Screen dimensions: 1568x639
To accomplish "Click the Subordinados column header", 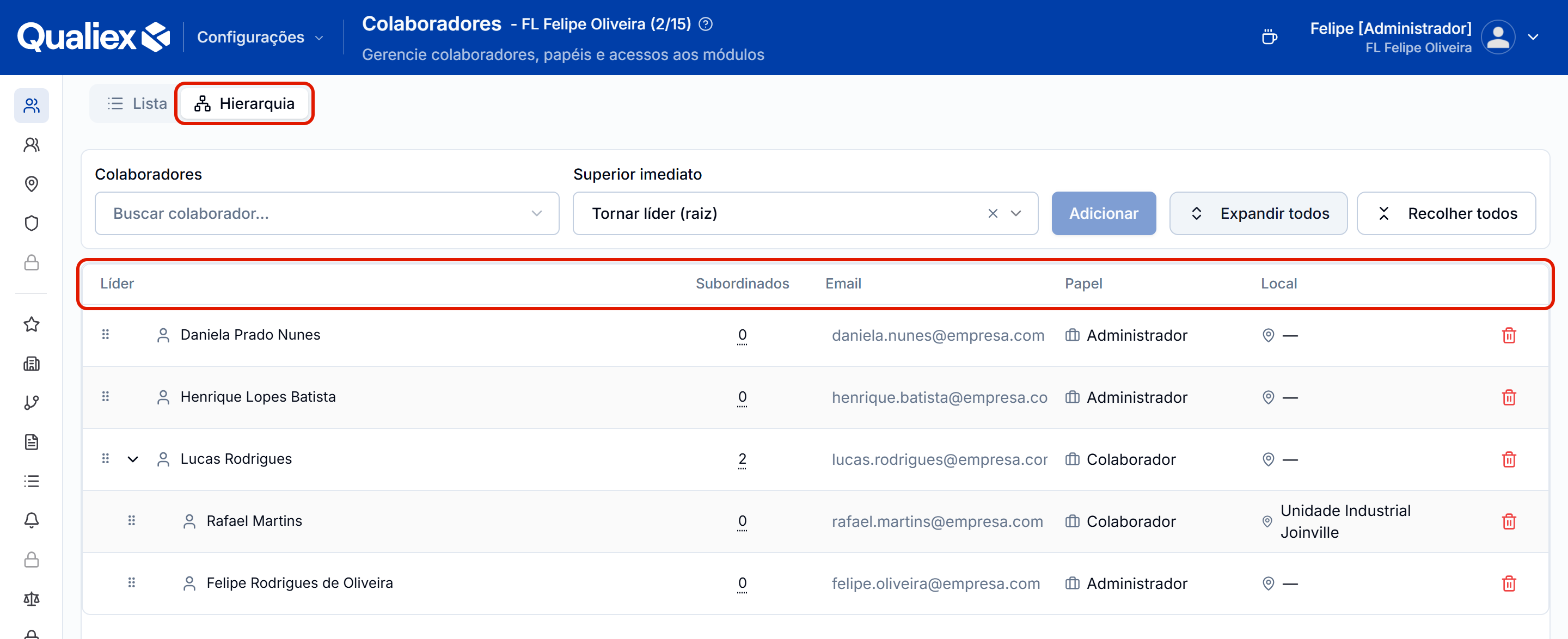I will (742, 284).
